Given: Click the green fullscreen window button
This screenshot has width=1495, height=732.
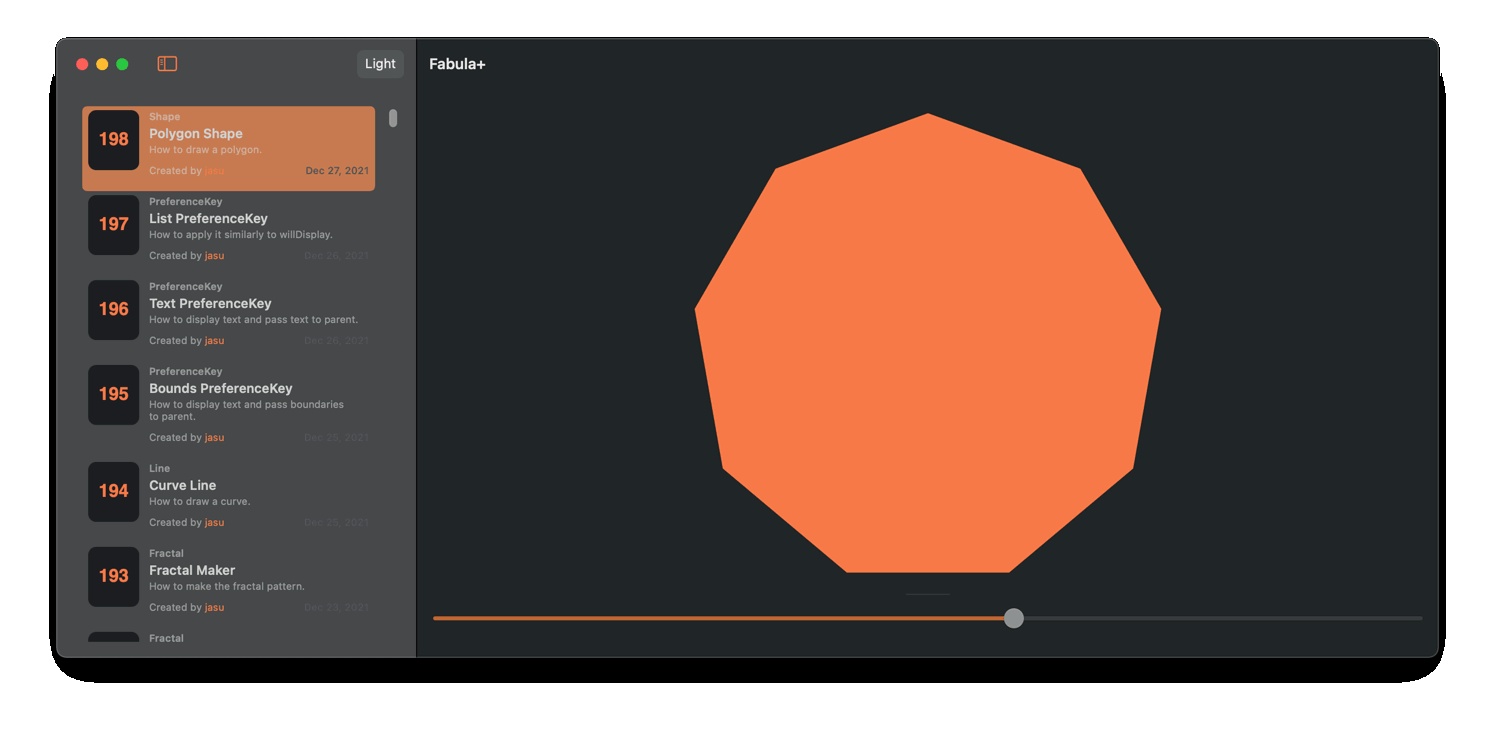Looking at the screenshot, I should 122,64.
